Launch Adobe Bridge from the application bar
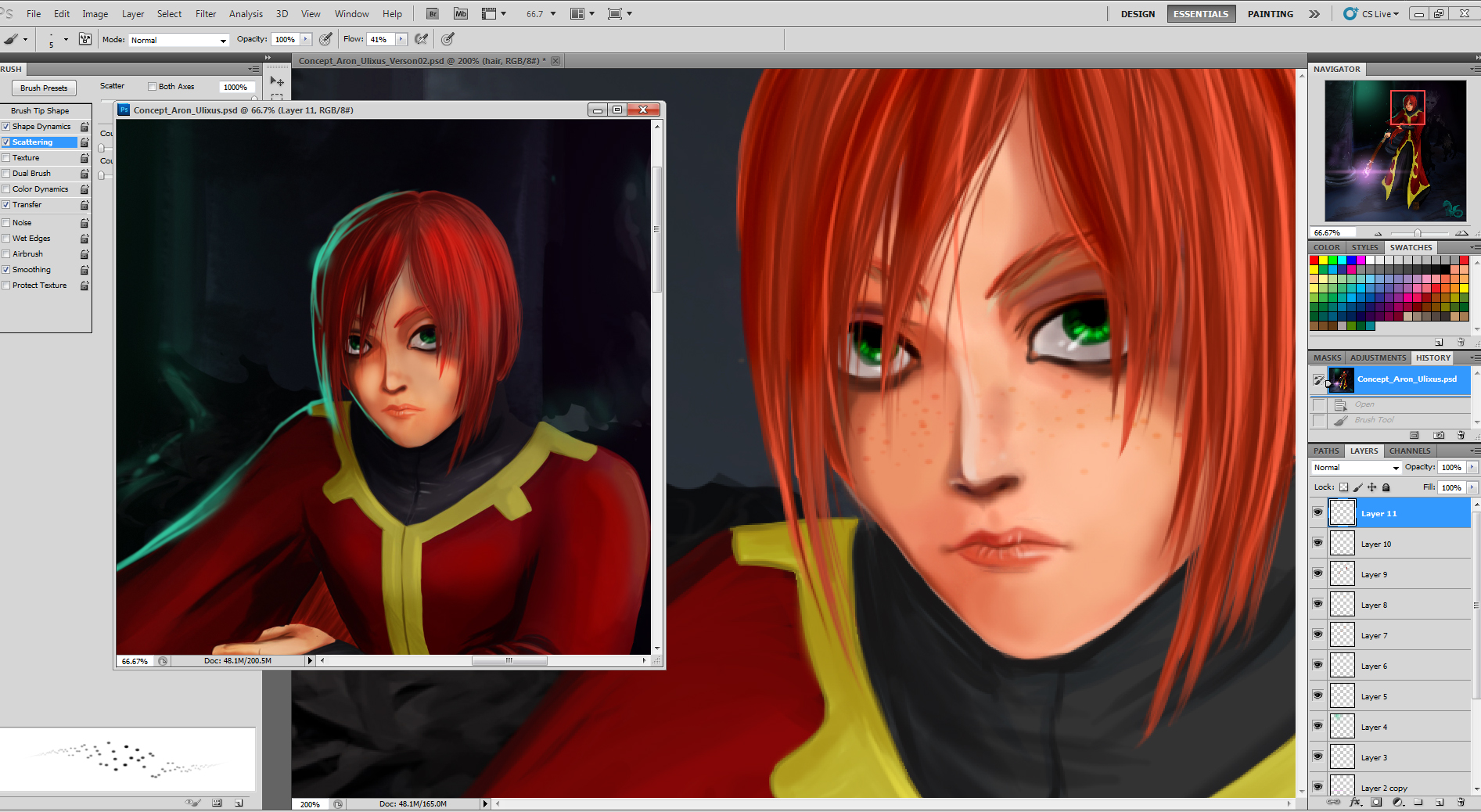This screenshot has width=1481, height=812. point(432,13)
